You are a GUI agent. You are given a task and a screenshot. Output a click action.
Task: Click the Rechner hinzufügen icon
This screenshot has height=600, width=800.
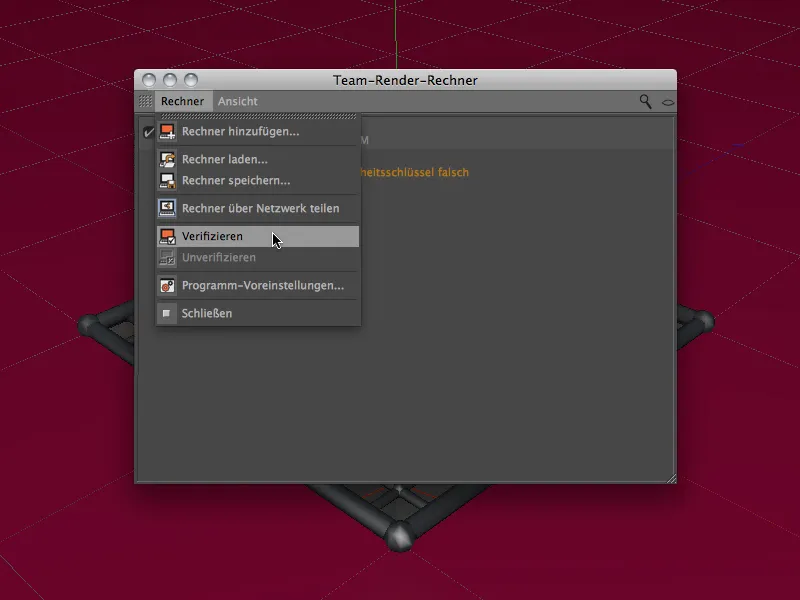(x=167, y=132)
